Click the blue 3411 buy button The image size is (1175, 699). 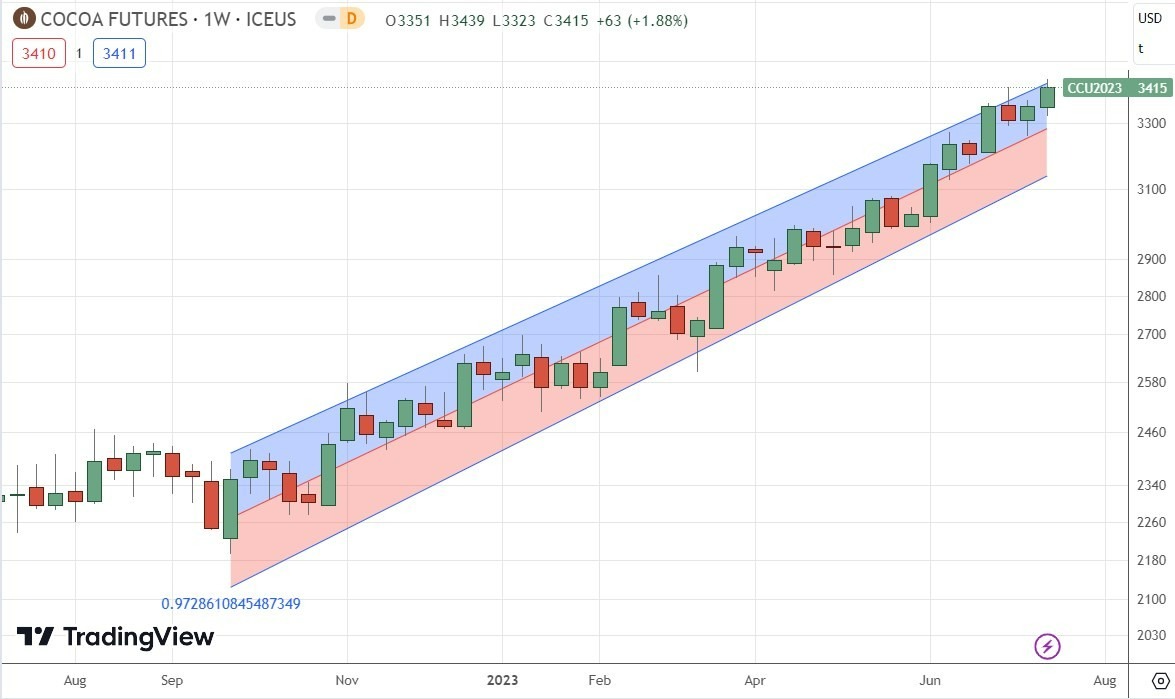coord(119,53)
